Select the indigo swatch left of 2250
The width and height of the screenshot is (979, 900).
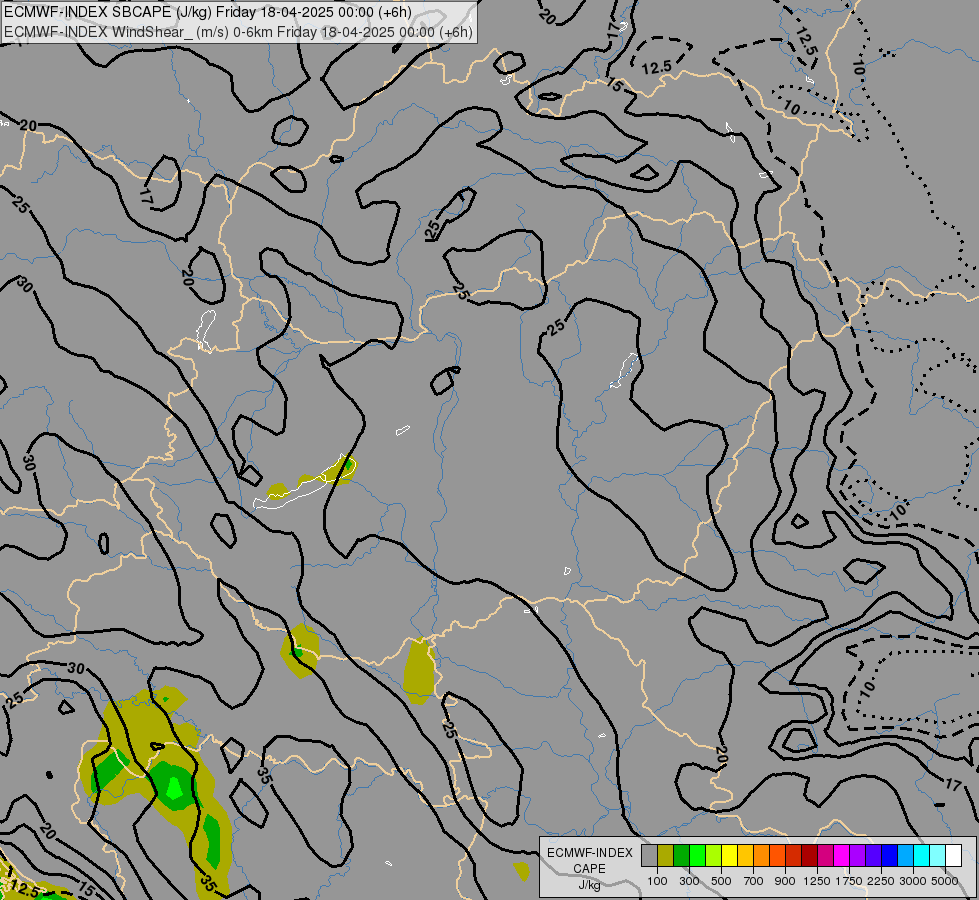point(873,856)
